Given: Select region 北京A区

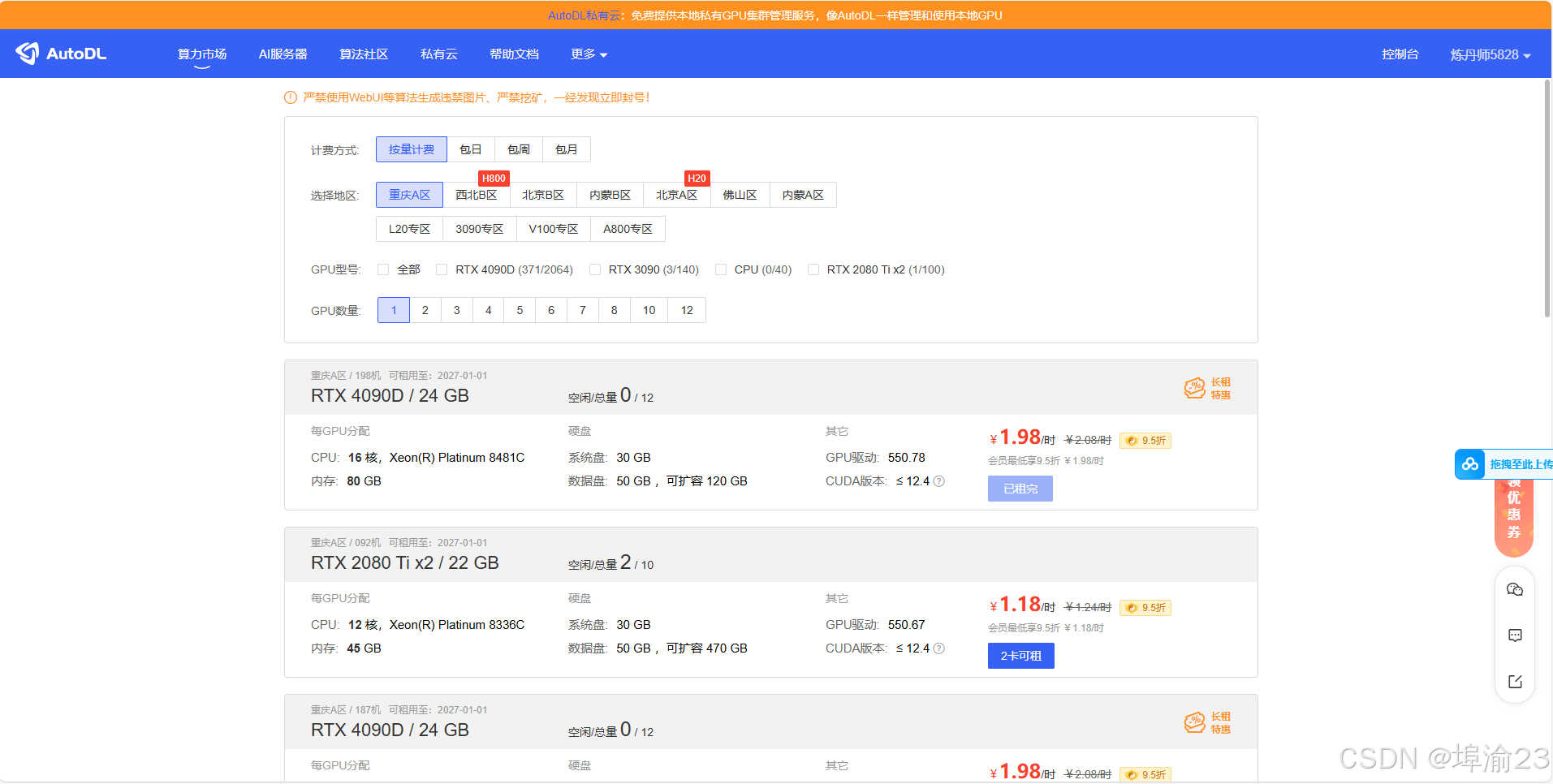Looking at the screenshot, I should (677, 195).
